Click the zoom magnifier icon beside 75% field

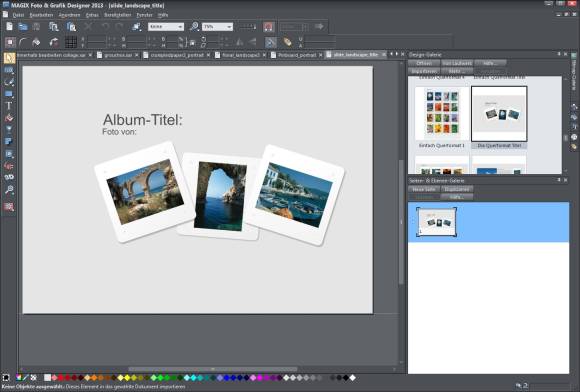click(x=194, y=27)
